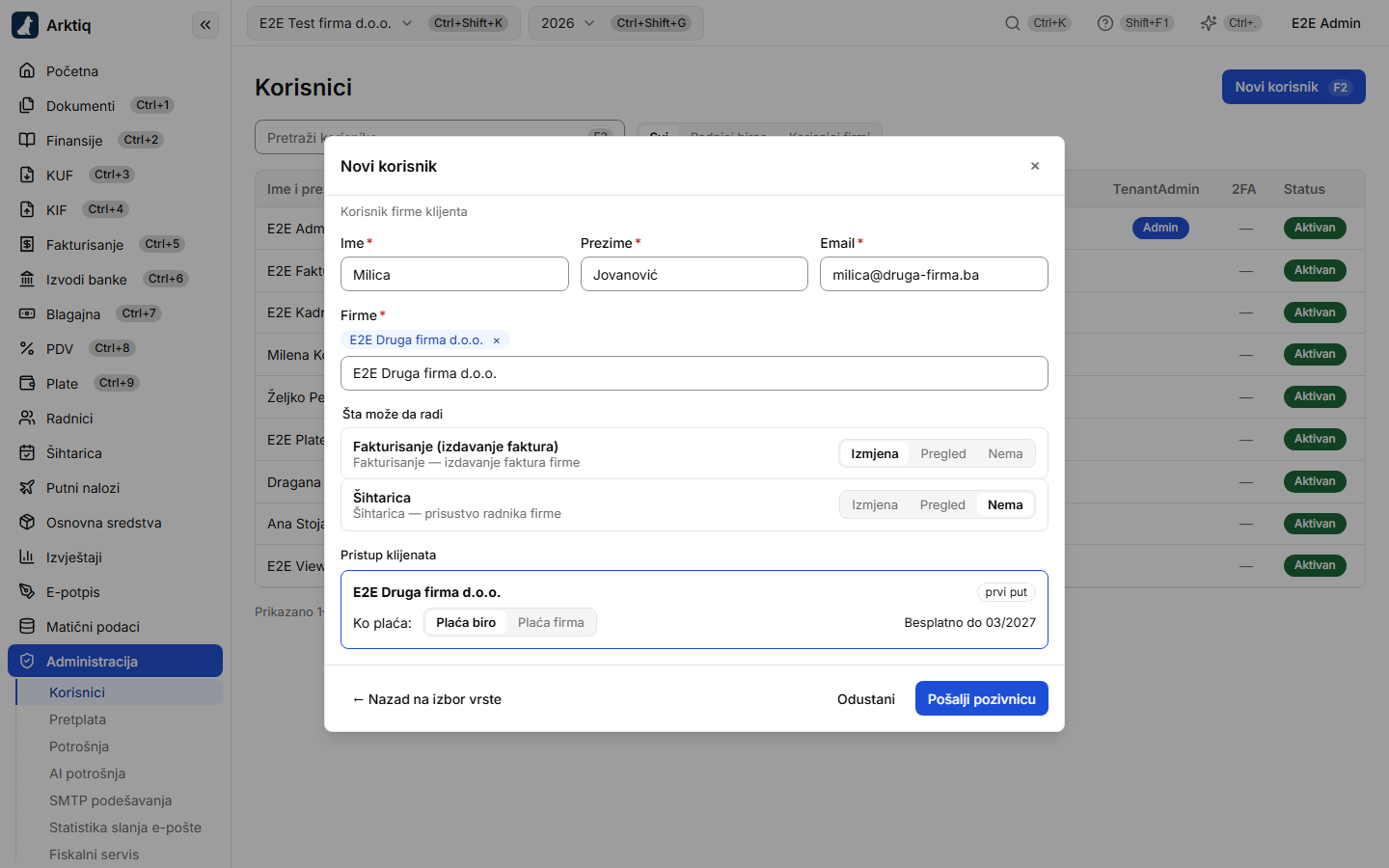Open the Izvodi banke bank icon

27,279
